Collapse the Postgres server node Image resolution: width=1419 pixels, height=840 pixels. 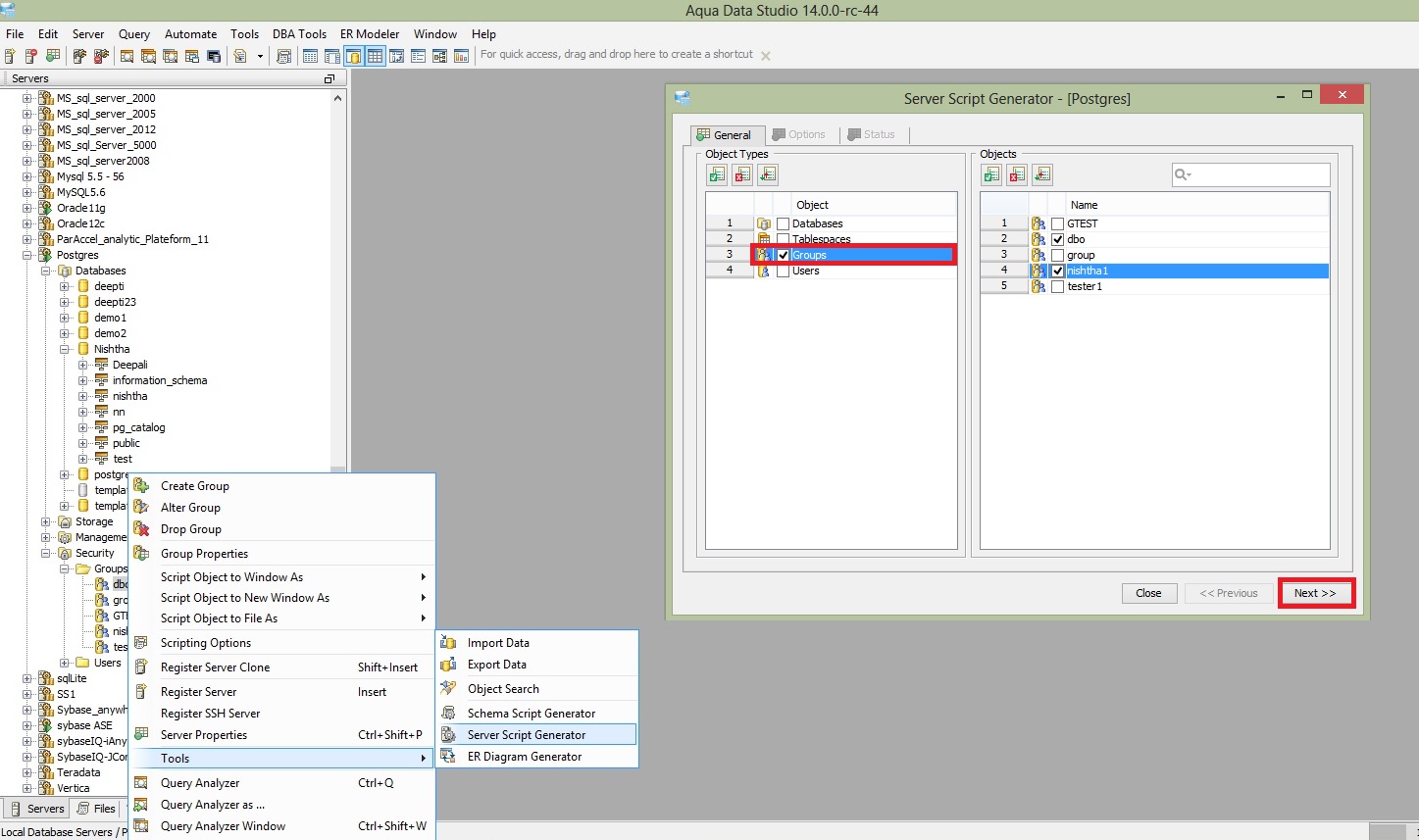27,255
